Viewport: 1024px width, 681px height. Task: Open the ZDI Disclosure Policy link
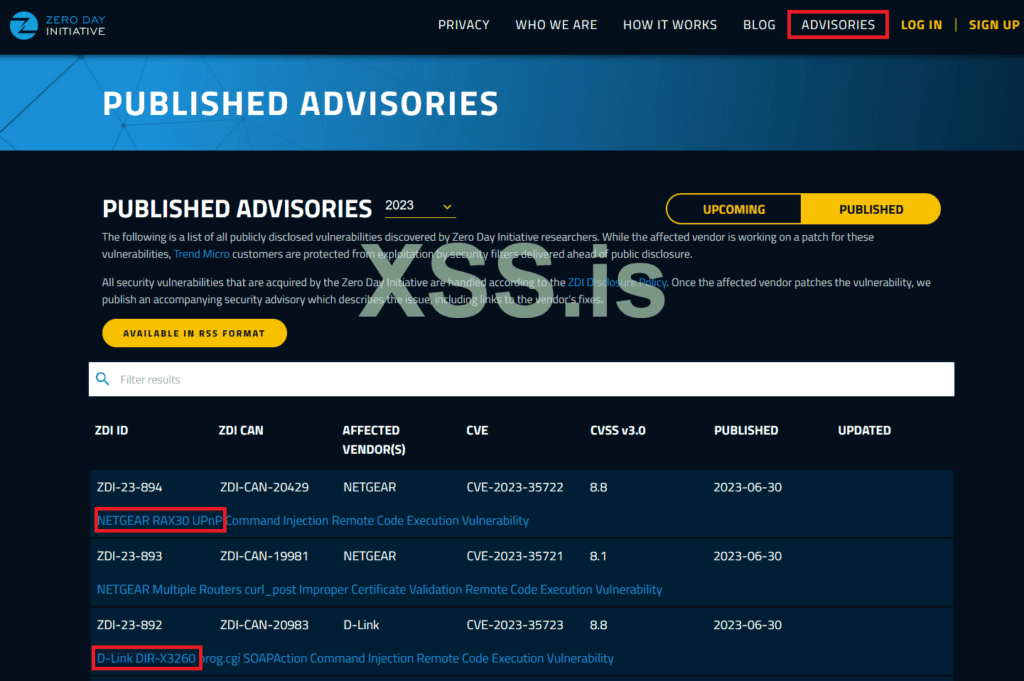[617, 283]
